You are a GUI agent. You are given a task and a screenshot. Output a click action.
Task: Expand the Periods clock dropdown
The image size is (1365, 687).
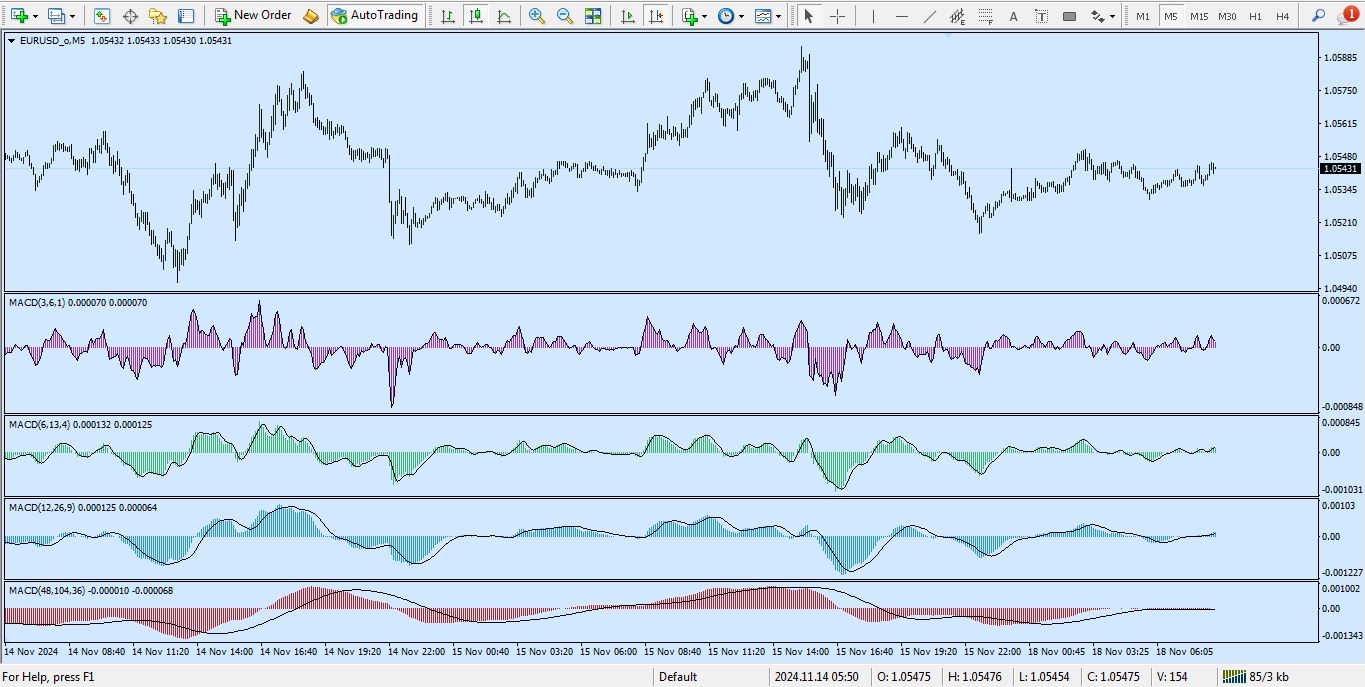[x=740, y=16]
